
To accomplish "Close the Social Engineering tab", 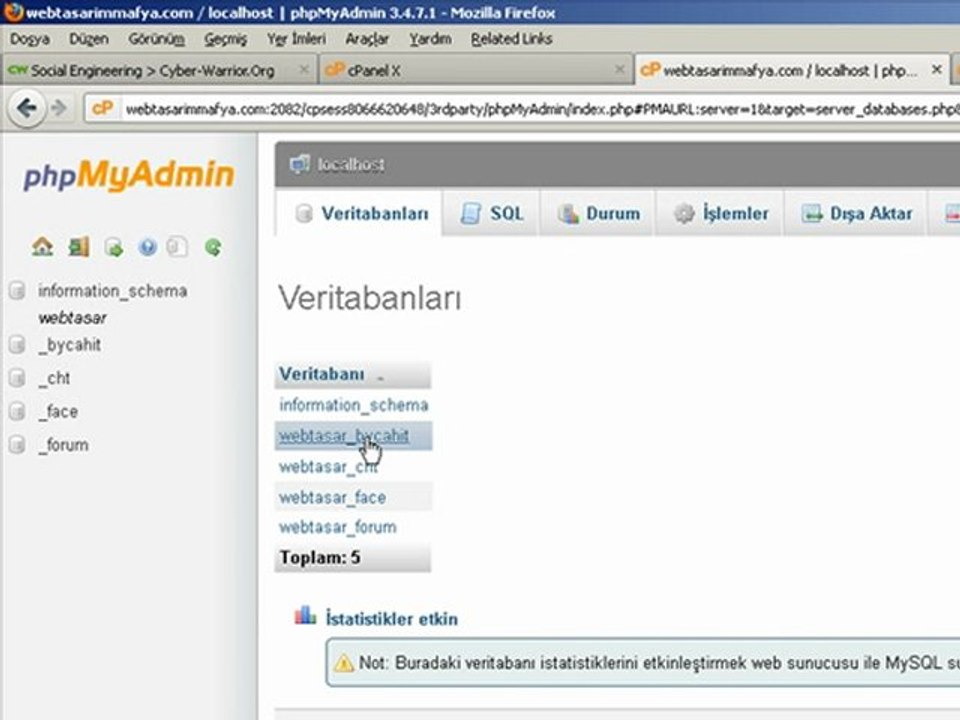I will point(304,70).
